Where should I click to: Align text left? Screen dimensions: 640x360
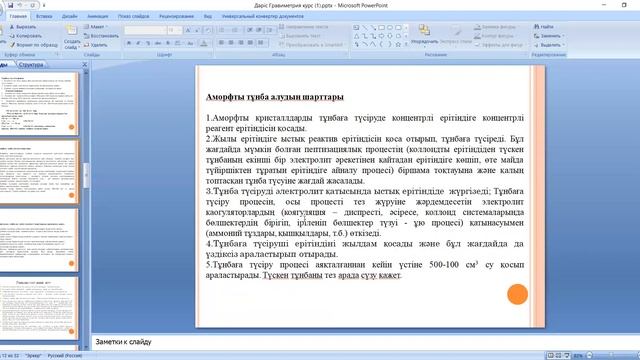coord(221,43)
